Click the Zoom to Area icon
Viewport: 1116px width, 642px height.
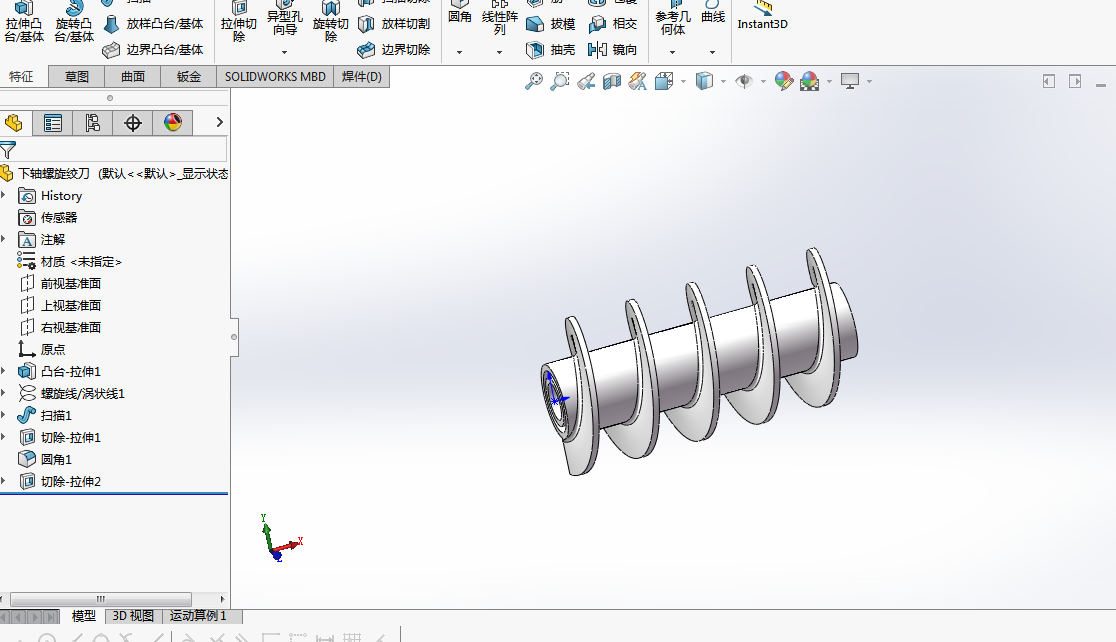click(560, 81)
